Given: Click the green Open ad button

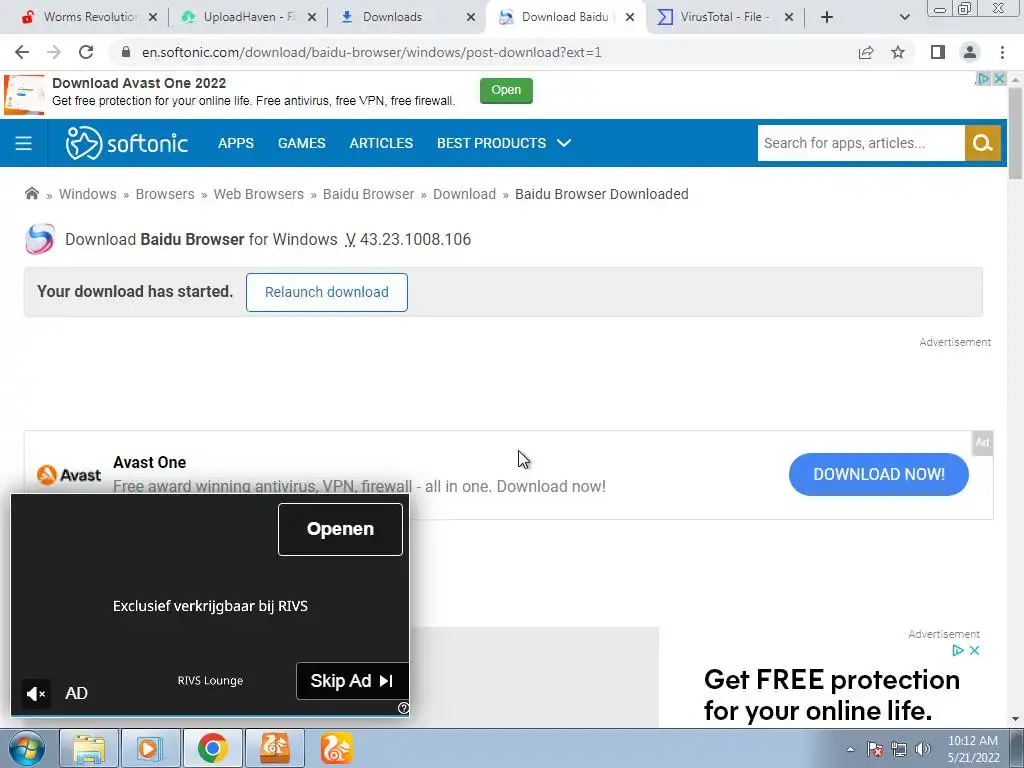Looking at the screenshot, I should (x=506, y=90).
